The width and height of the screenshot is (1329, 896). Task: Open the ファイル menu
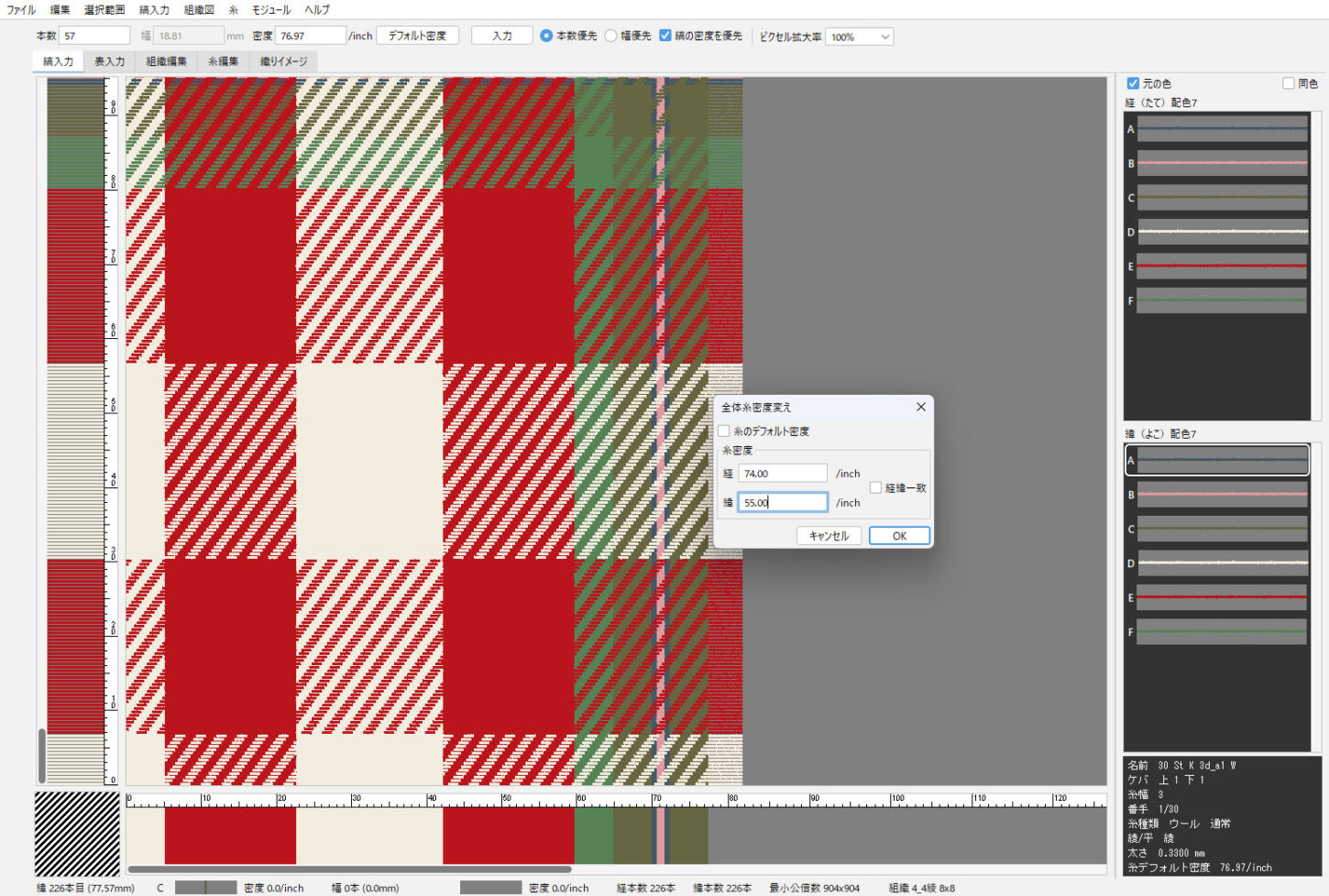(x=21, y=10)
